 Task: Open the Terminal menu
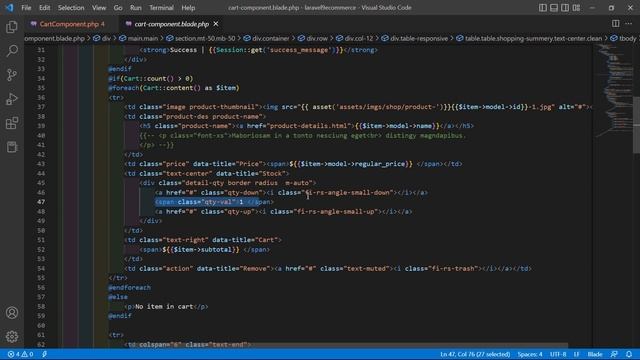click(161, 8)
